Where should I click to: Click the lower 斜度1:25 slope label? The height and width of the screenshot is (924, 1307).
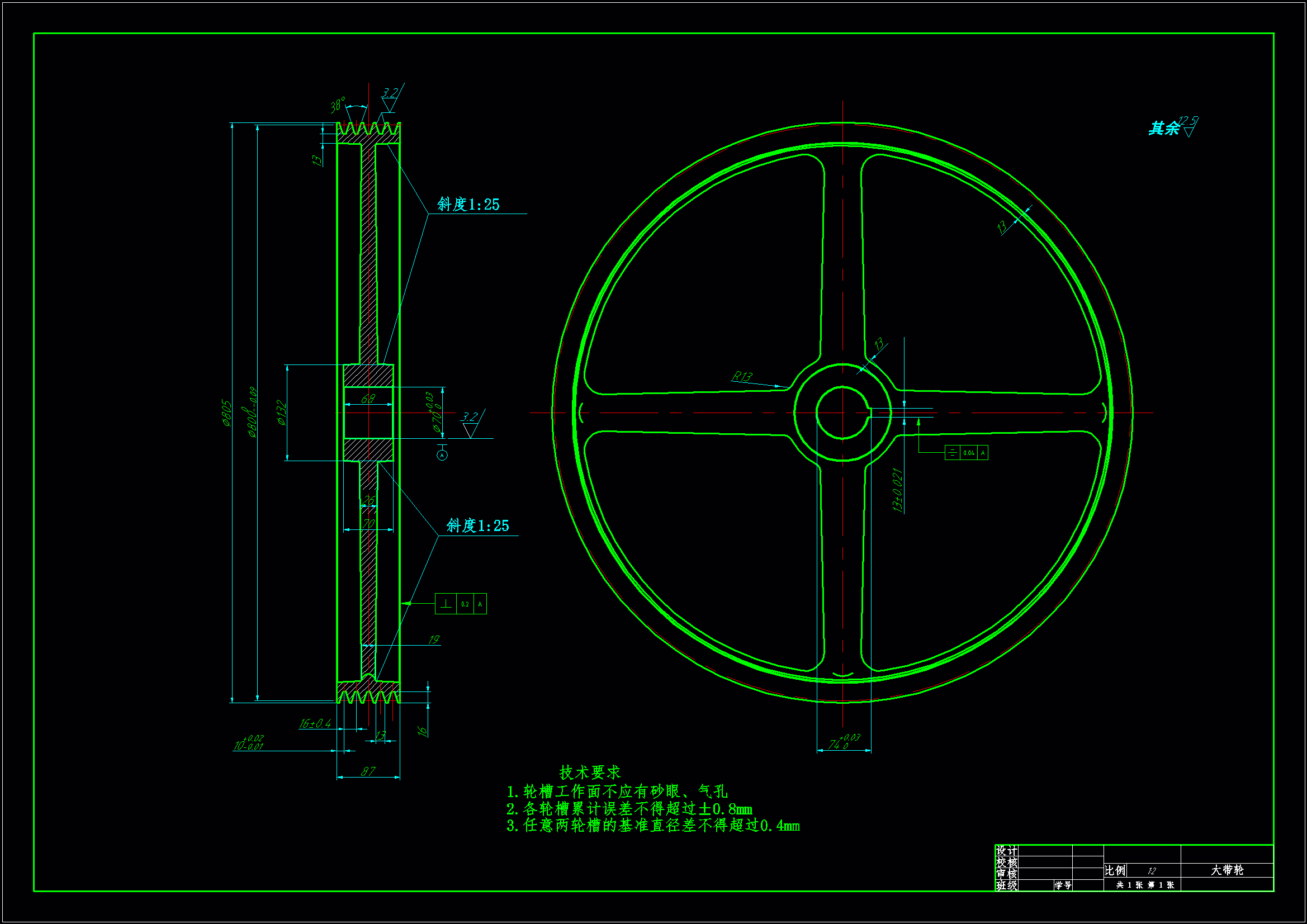tap(477, 525)
